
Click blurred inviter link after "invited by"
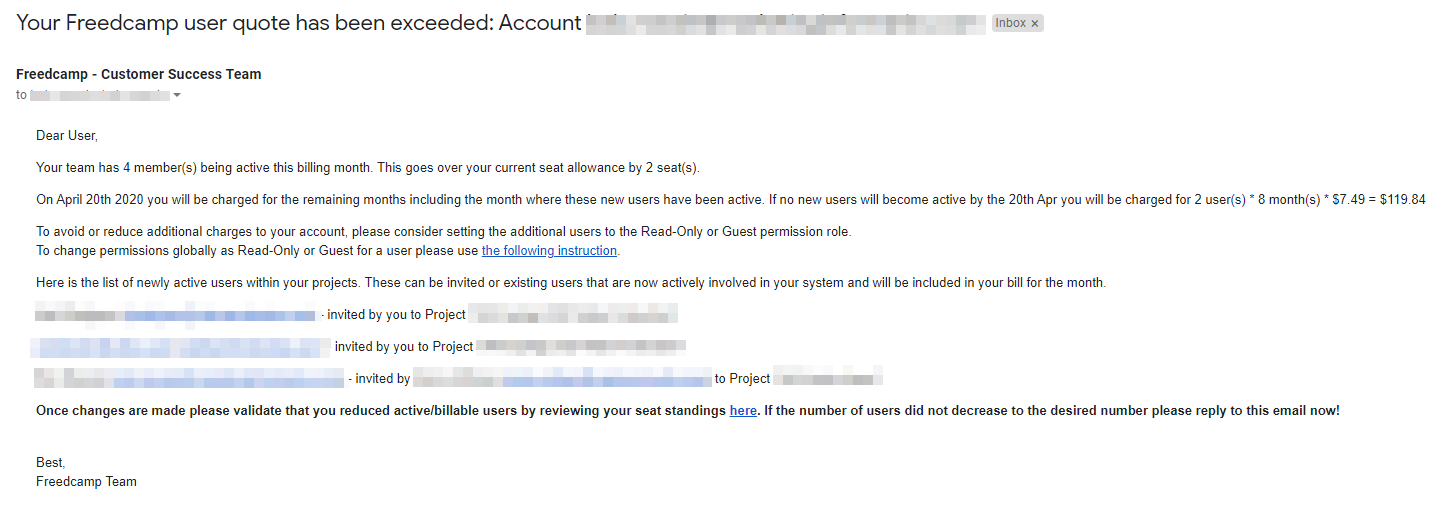pos(605,379)
